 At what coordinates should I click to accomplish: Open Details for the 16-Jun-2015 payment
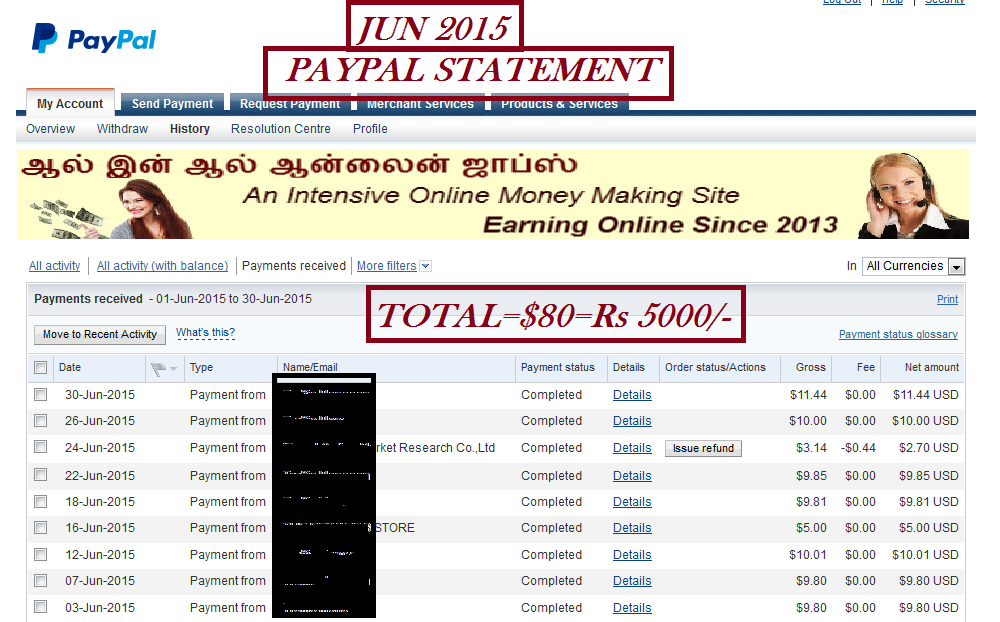[x=632, y=528]
